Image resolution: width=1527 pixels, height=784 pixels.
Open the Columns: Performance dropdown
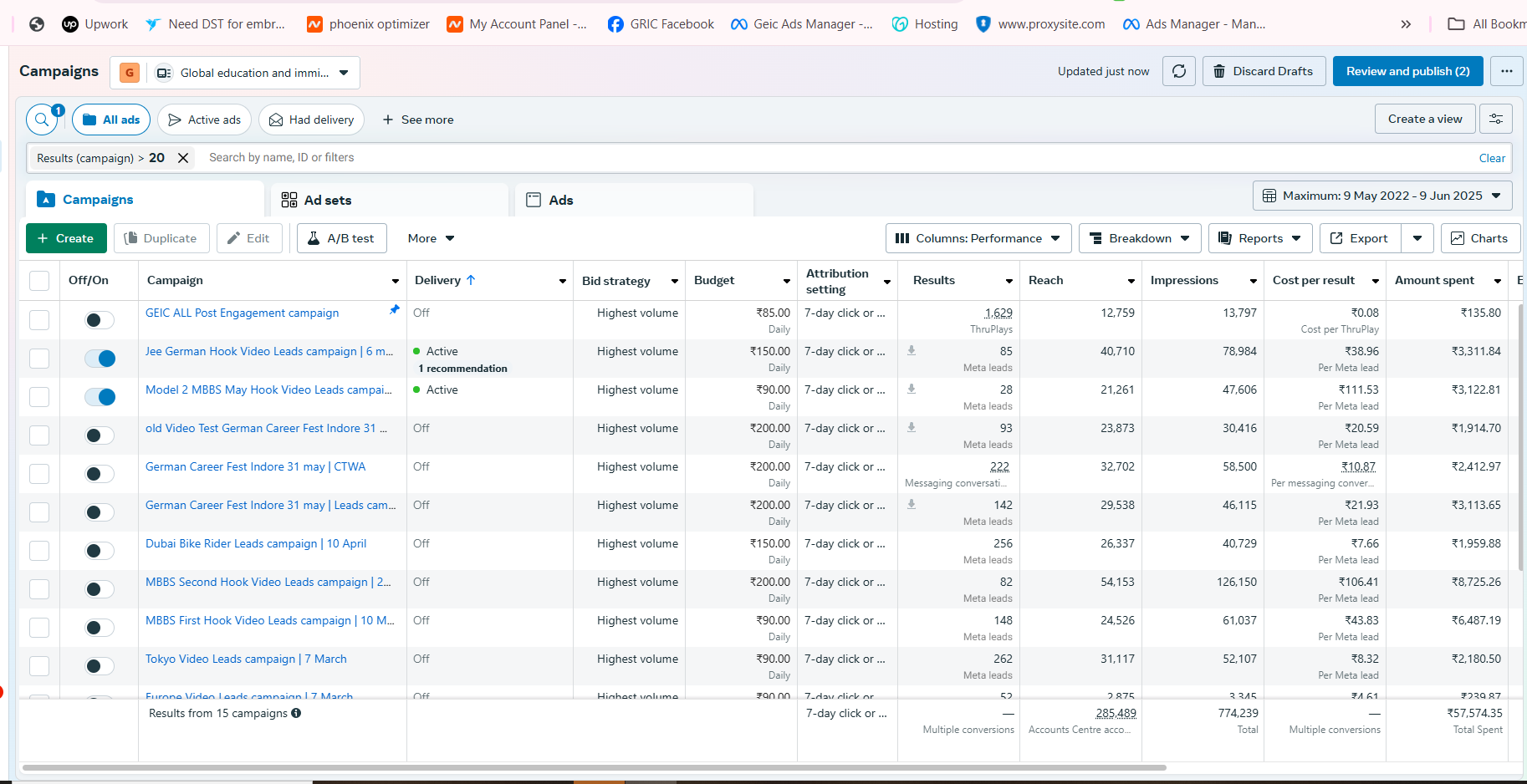978,238
